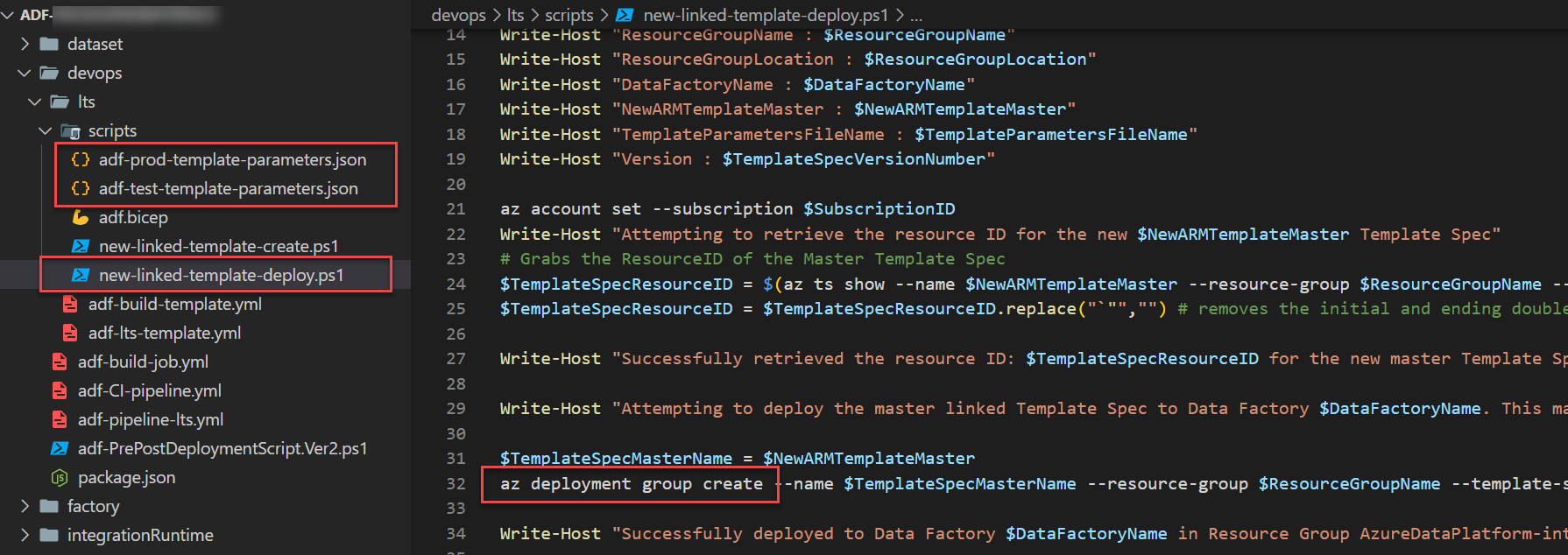The image size is (1568, 555).
Task: Click line number 32 in the gutter
Action: (x=456, y=484)
